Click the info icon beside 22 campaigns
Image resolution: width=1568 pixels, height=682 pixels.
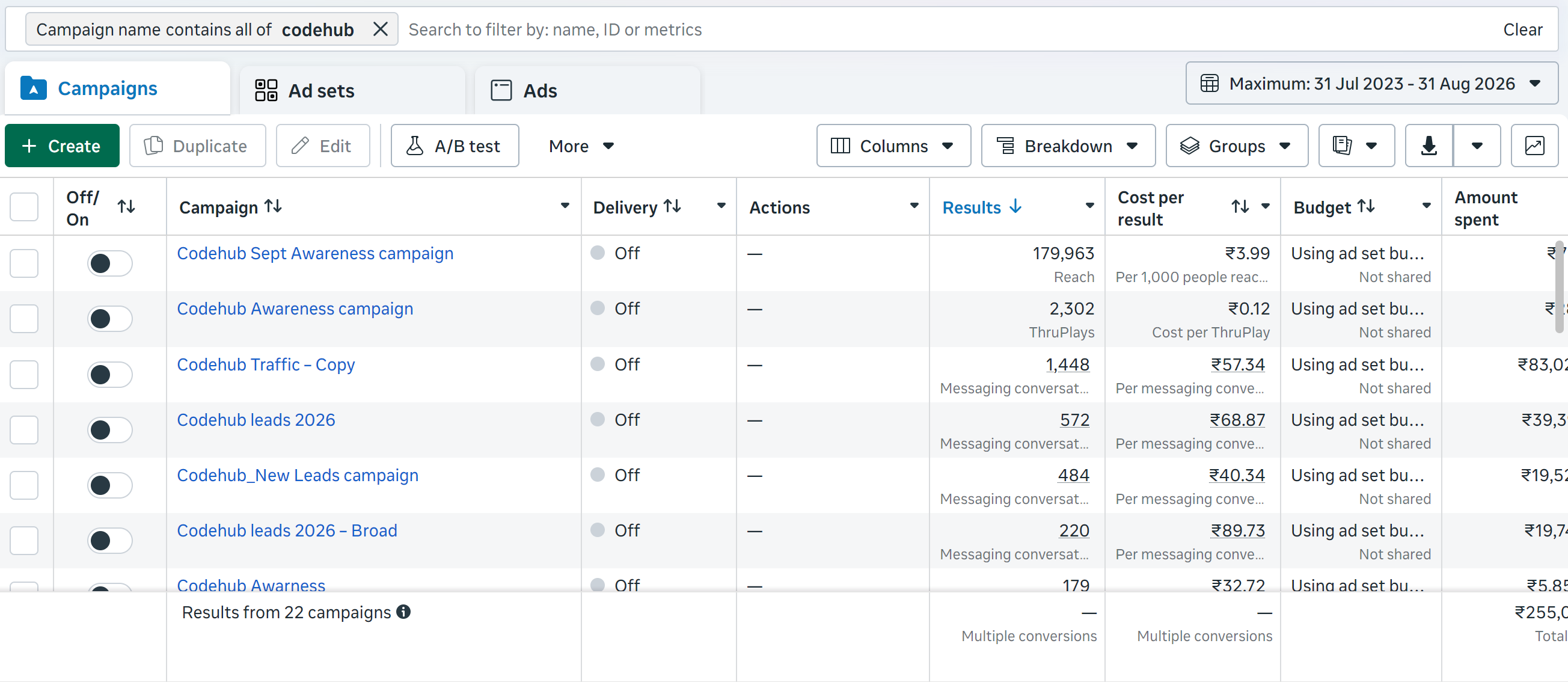point(403,612)
